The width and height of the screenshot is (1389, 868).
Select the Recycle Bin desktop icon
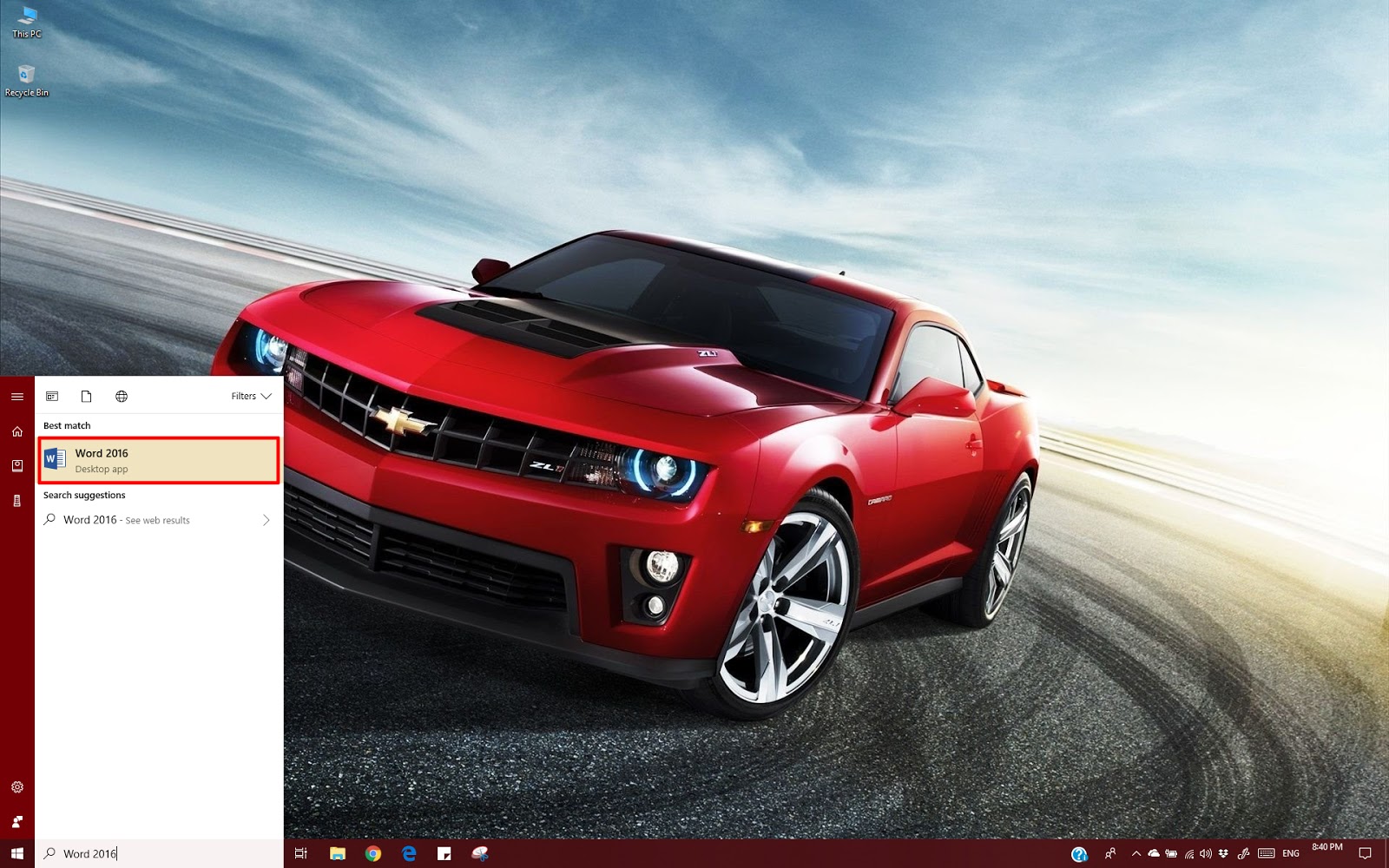27,81
